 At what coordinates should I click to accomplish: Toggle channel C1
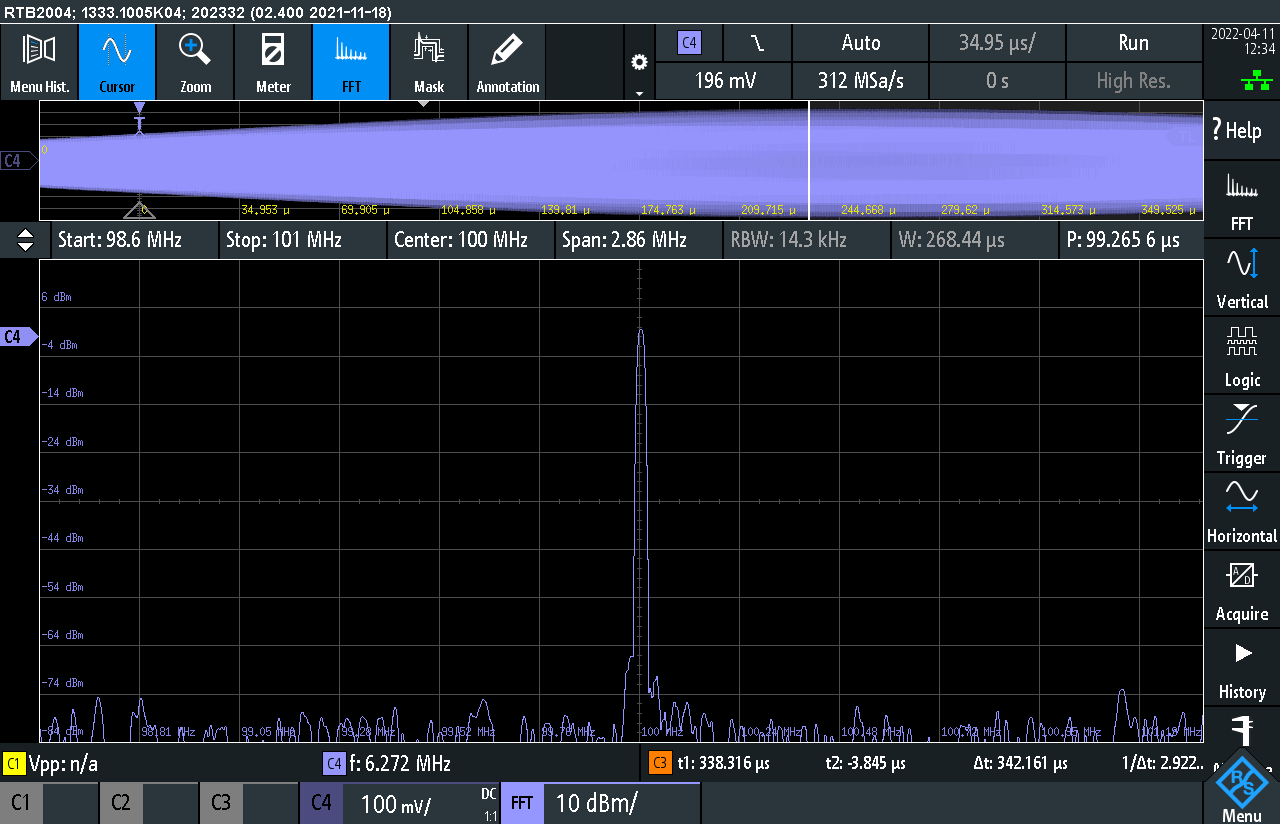click(x=49, y=802)
